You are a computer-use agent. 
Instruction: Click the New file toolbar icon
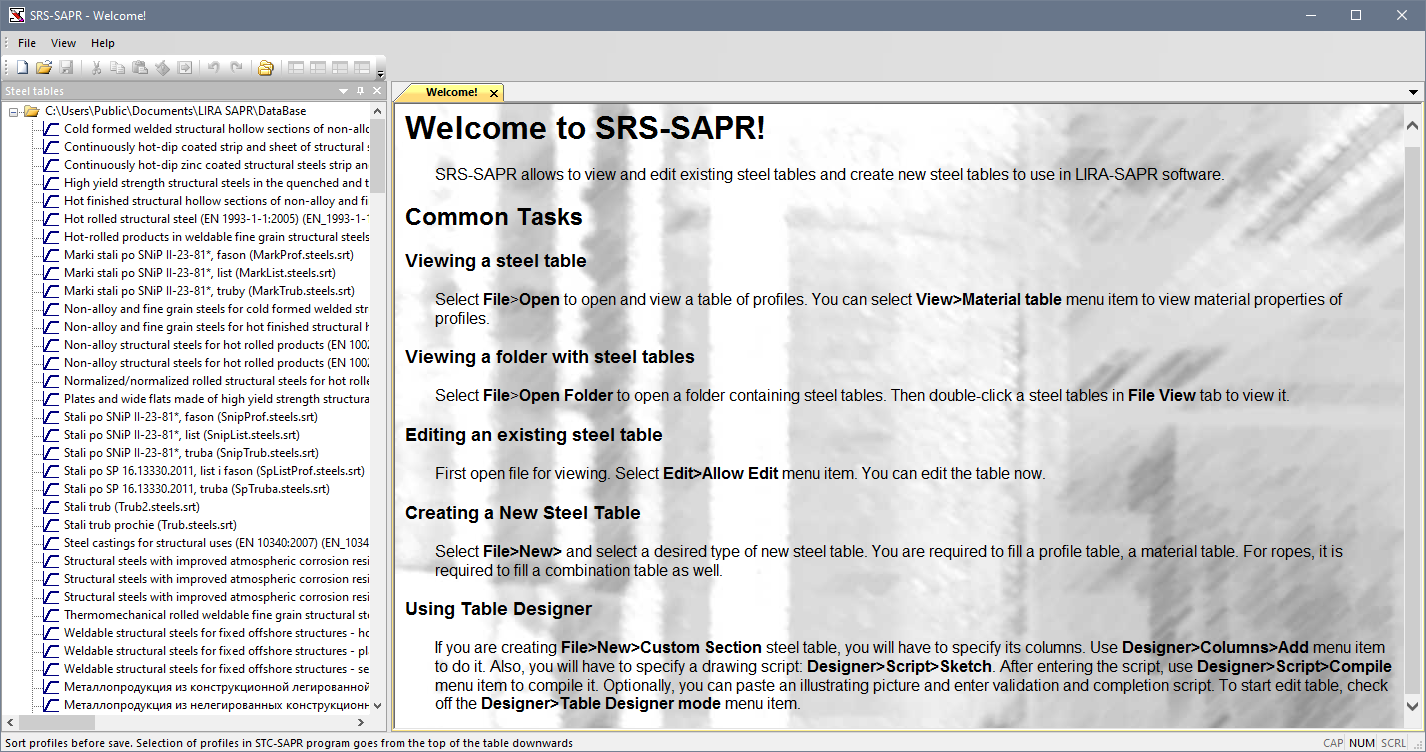click(x=22, y=68)
